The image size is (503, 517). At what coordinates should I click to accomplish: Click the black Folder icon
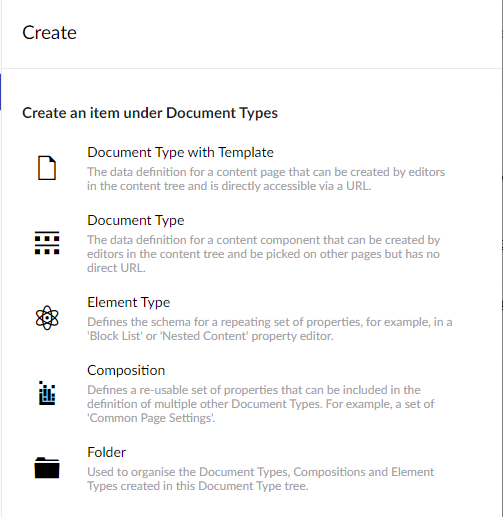pyautogui.click(x=47, y=468)
